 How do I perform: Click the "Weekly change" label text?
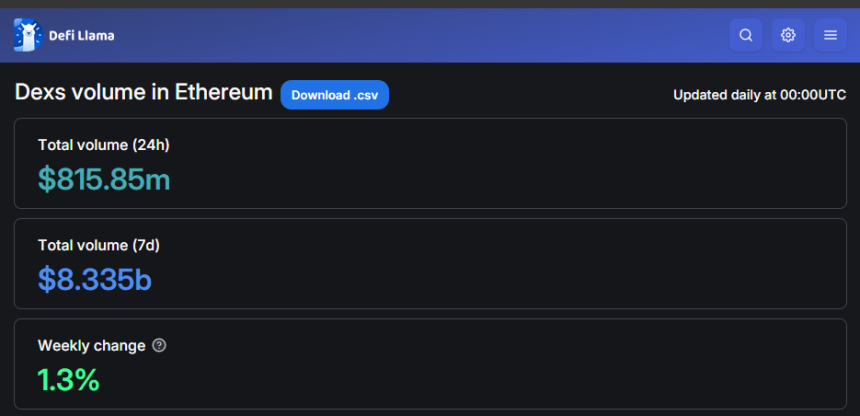tap(92, 345)
